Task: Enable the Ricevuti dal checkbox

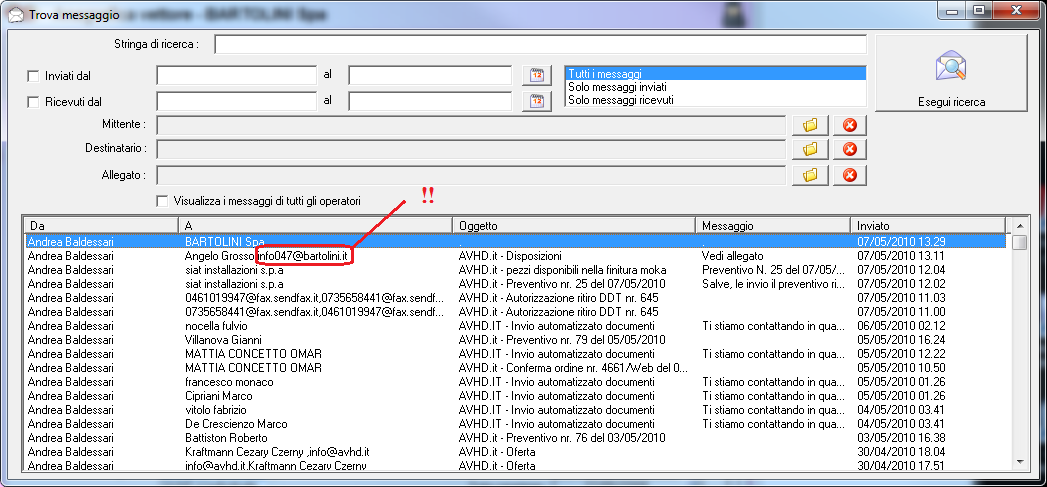Action: point(33,102)
